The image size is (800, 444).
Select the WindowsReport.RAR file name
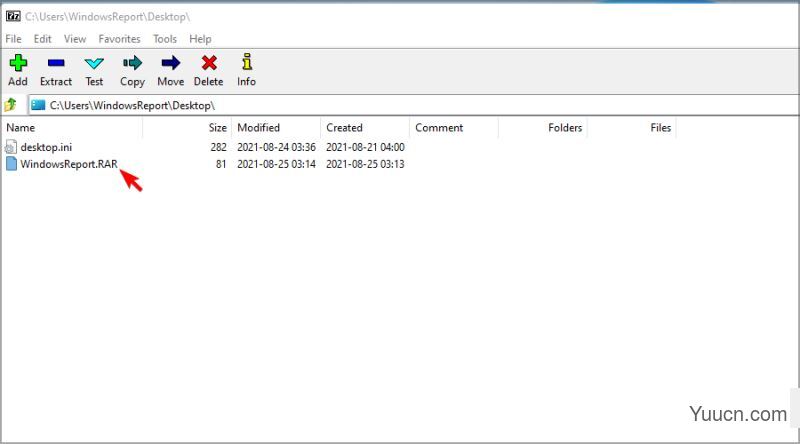69,164
